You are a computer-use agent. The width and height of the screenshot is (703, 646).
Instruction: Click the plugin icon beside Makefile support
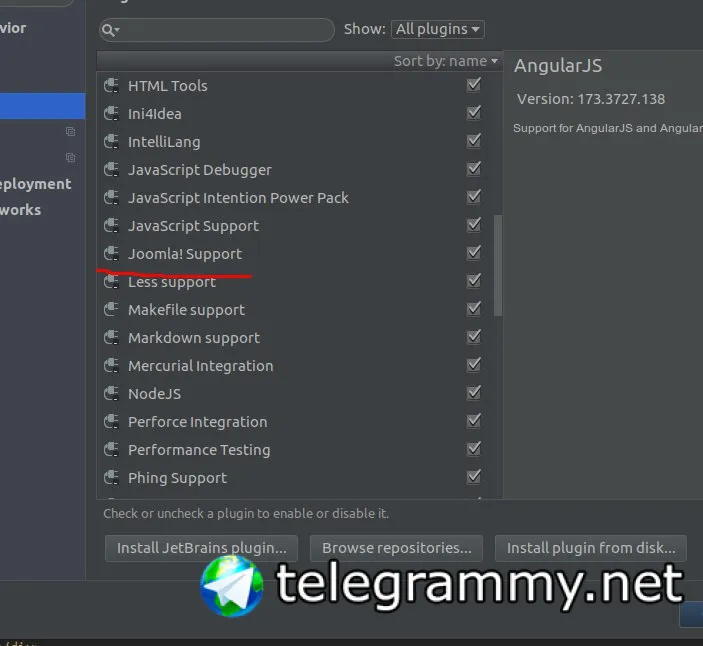point(111,310)
